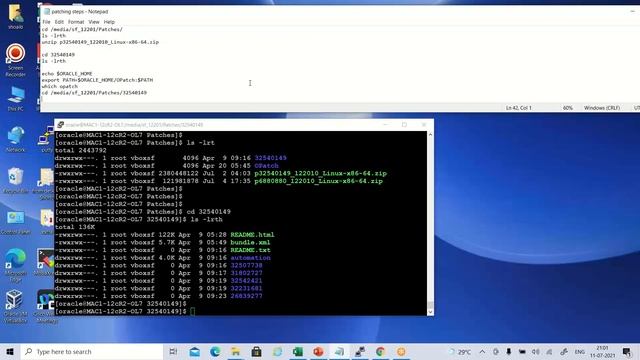Open the volume control in system tray
640x360 pixels.
(536, 351)
